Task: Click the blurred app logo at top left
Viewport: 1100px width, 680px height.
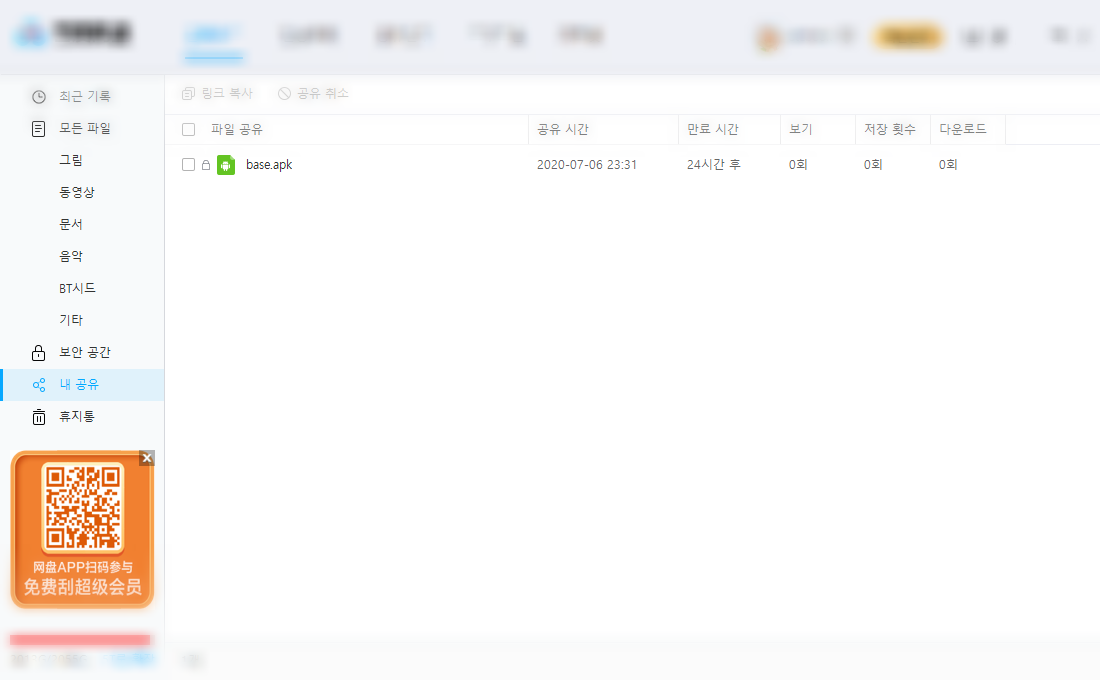Action: [x=73, y=33]
